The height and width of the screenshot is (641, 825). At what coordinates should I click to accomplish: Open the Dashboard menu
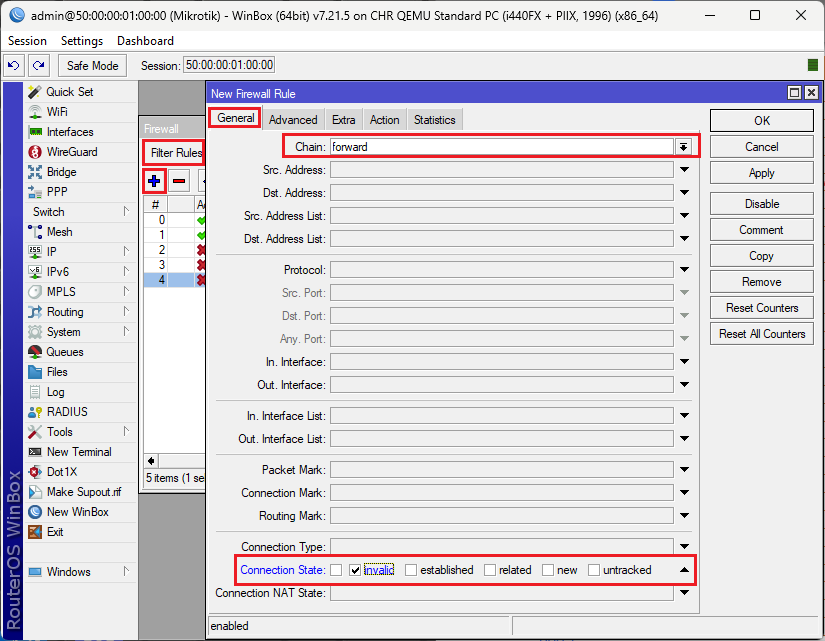pos(145,41)
